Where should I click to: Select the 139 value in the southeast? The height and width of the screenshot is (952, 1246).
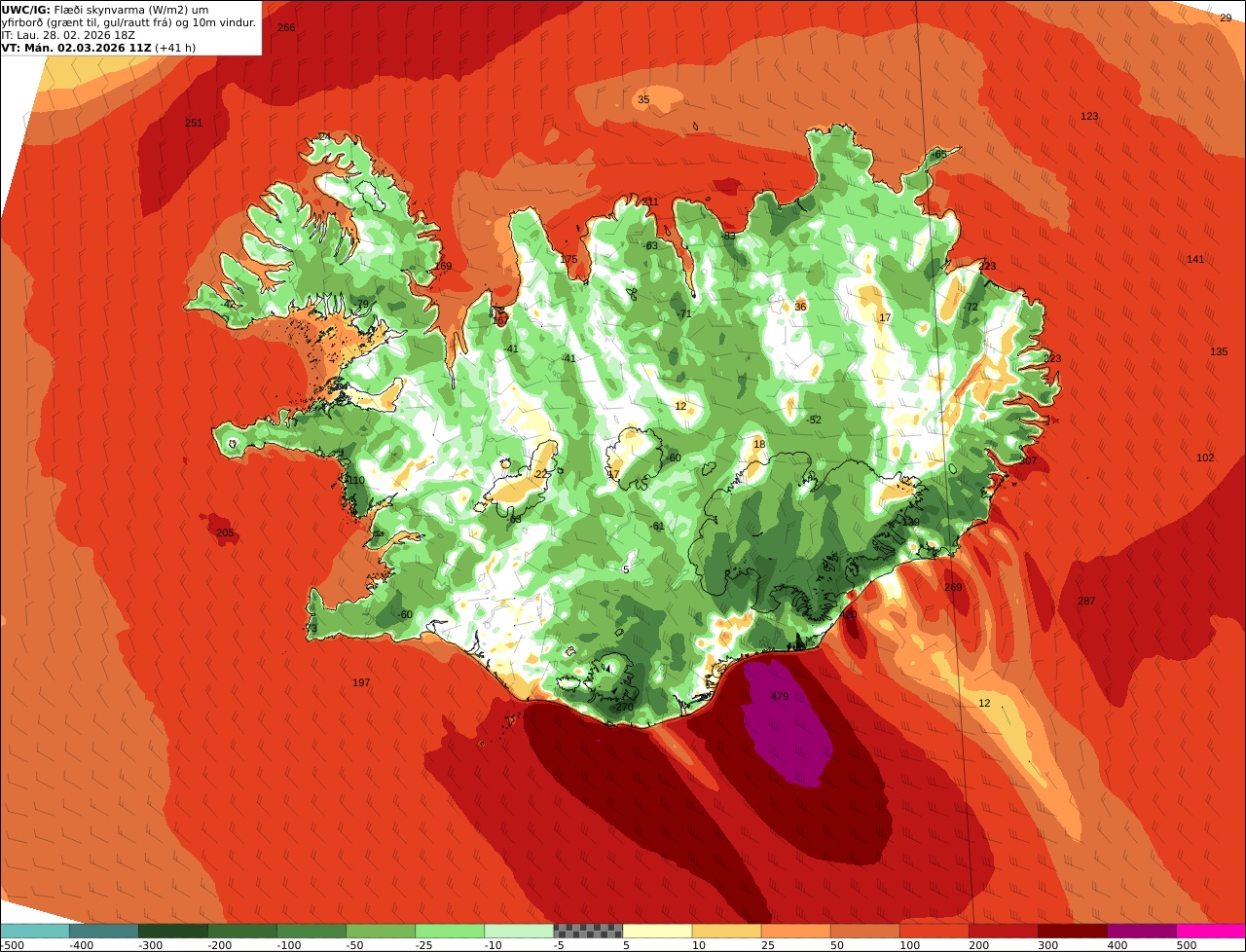click(911, 524)
